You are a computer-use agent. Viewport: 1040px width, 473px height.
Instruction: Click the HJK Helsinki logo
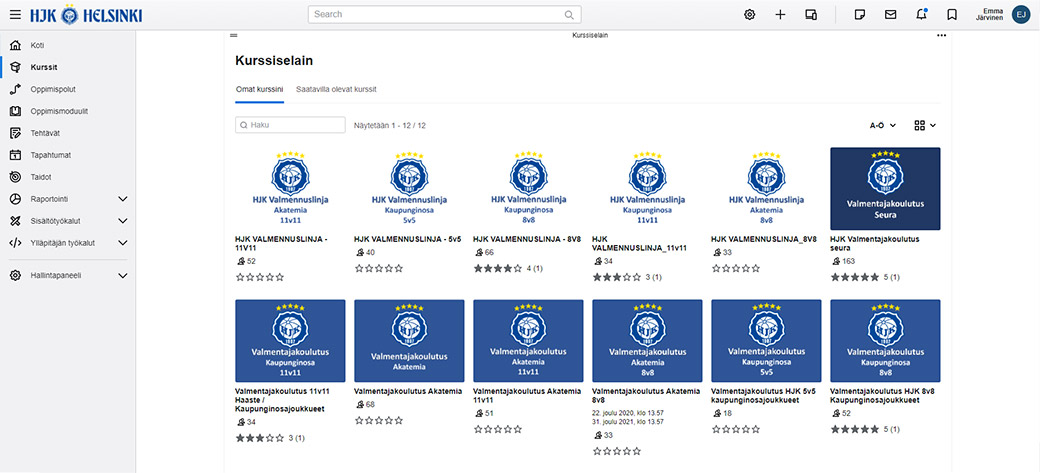(86, 15)
